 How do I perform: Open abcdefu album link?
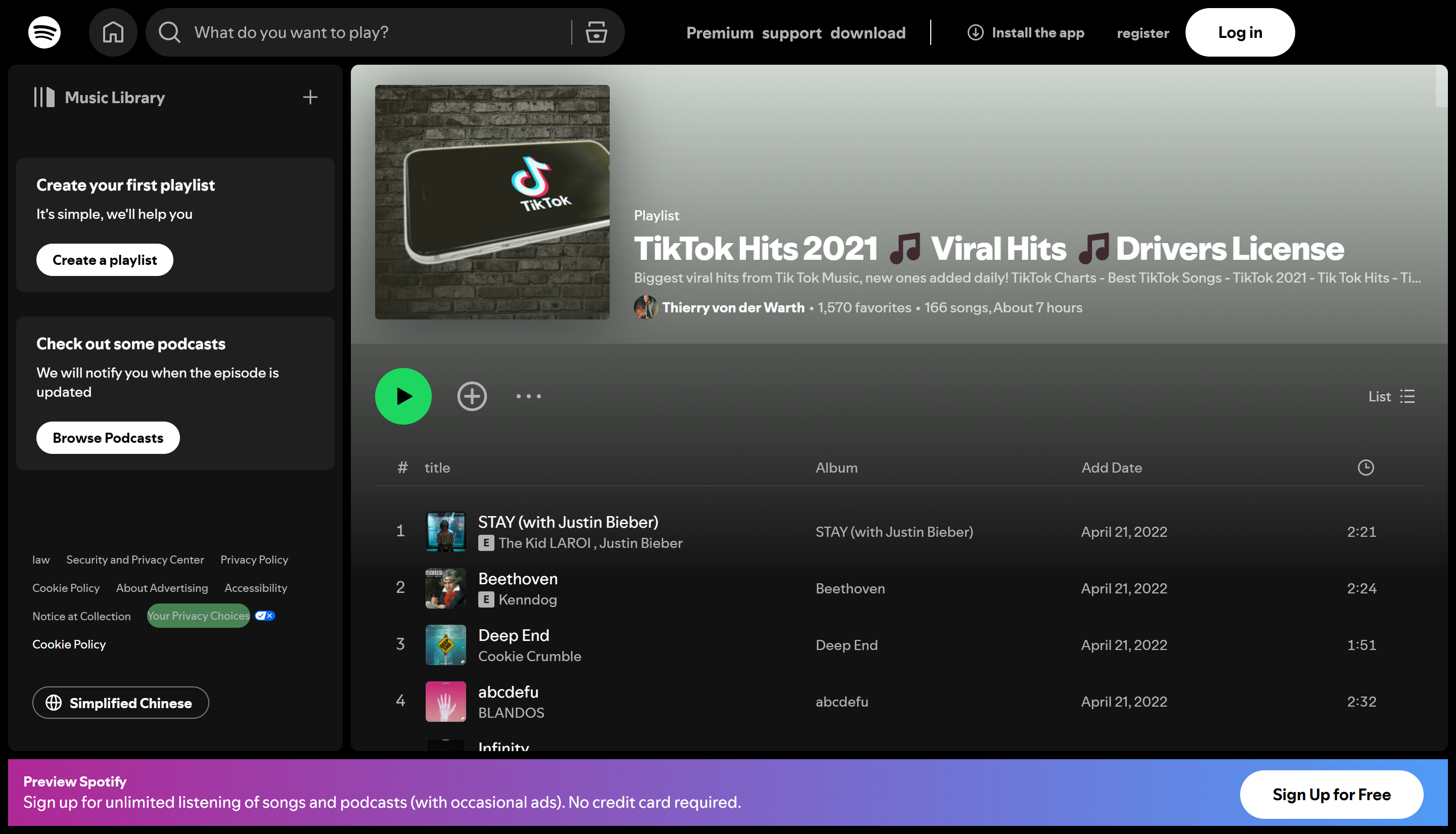click(842, 702)
